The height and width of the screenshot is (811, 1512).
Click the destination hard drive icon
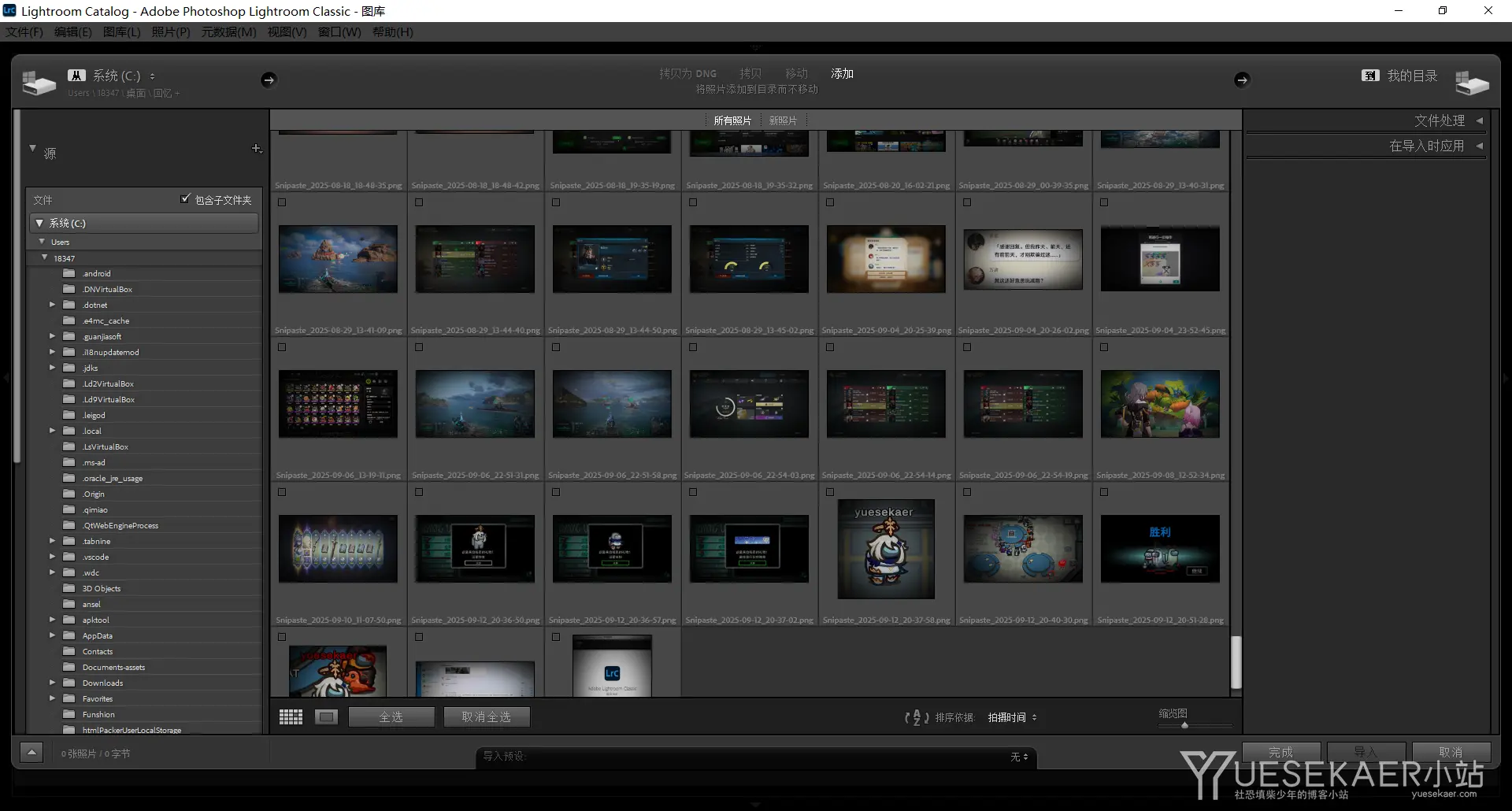click(1473, 80)
